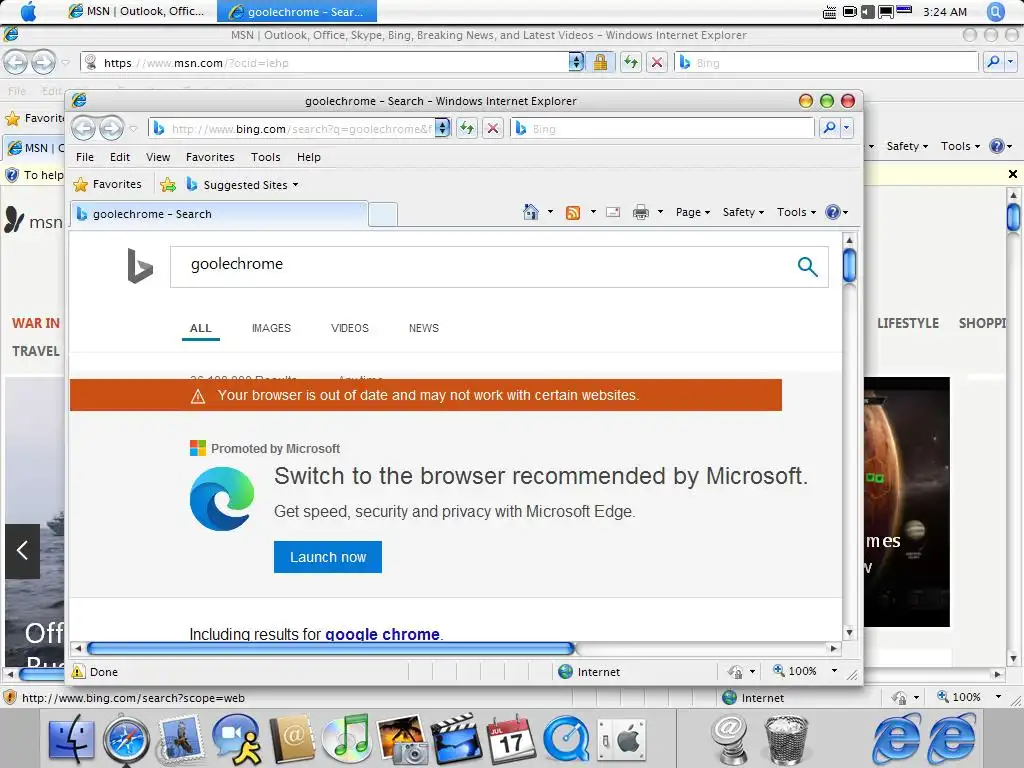Click the Favorites button with star
The image size is (1024, 768).
click(108, 184)
